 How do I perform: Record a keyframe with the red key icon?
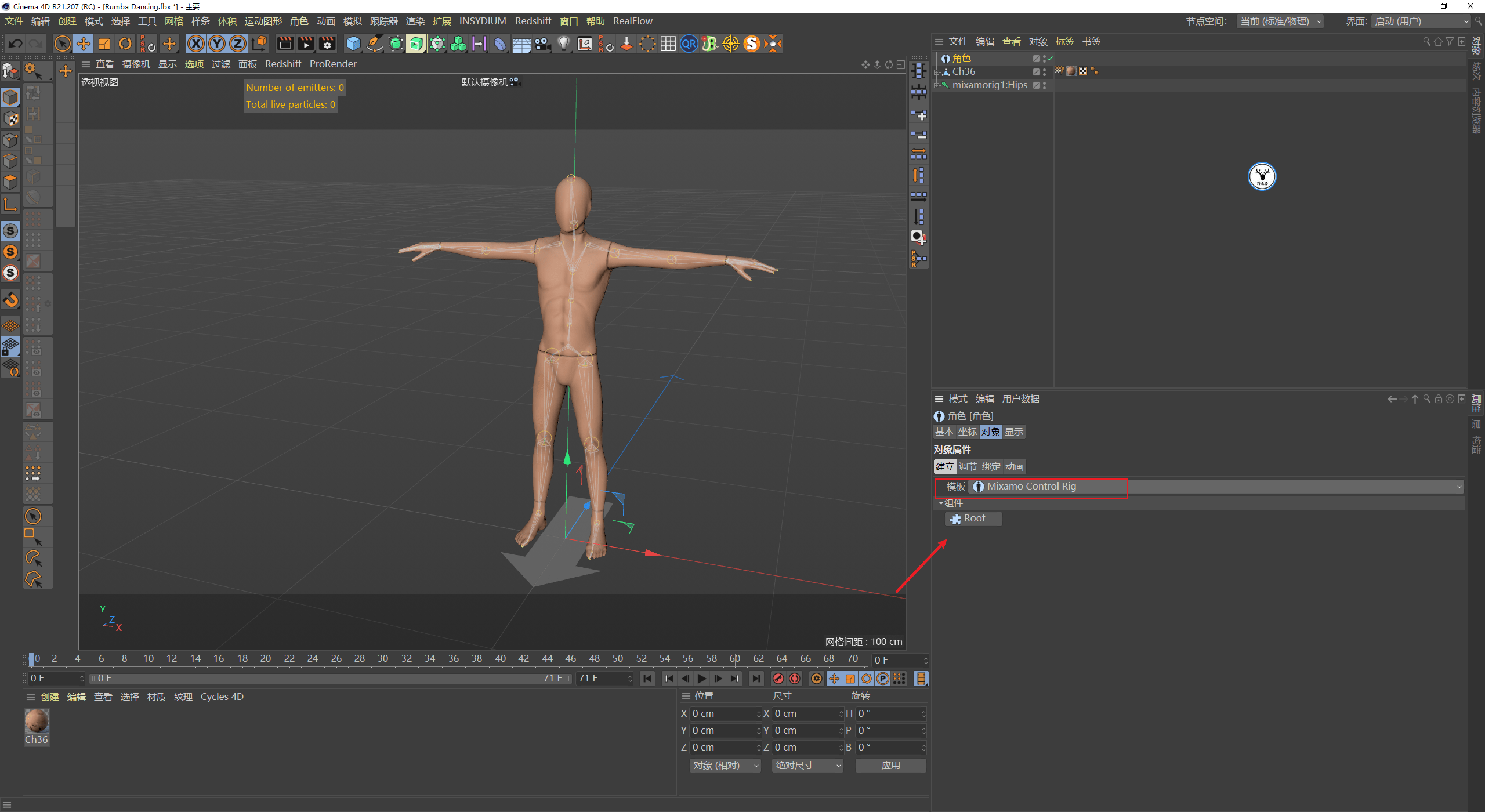click(x=778, y=678)
